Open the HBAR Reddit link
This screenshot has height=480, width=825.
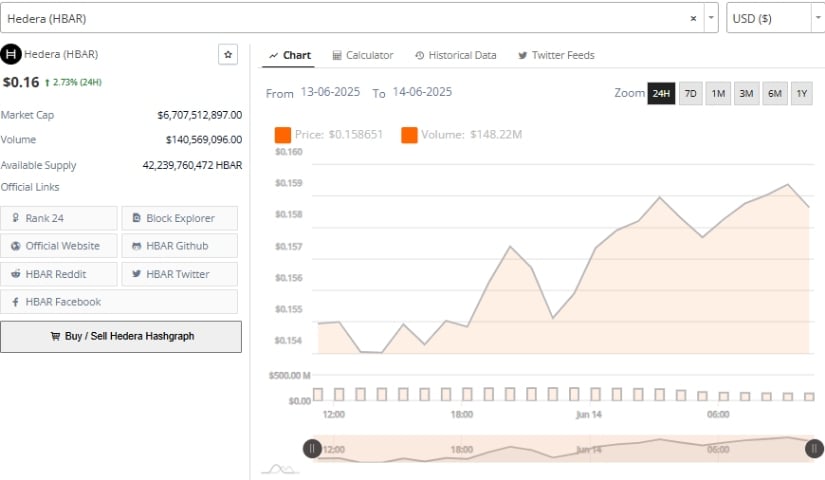pyautogui.click(x=59, y=274)
